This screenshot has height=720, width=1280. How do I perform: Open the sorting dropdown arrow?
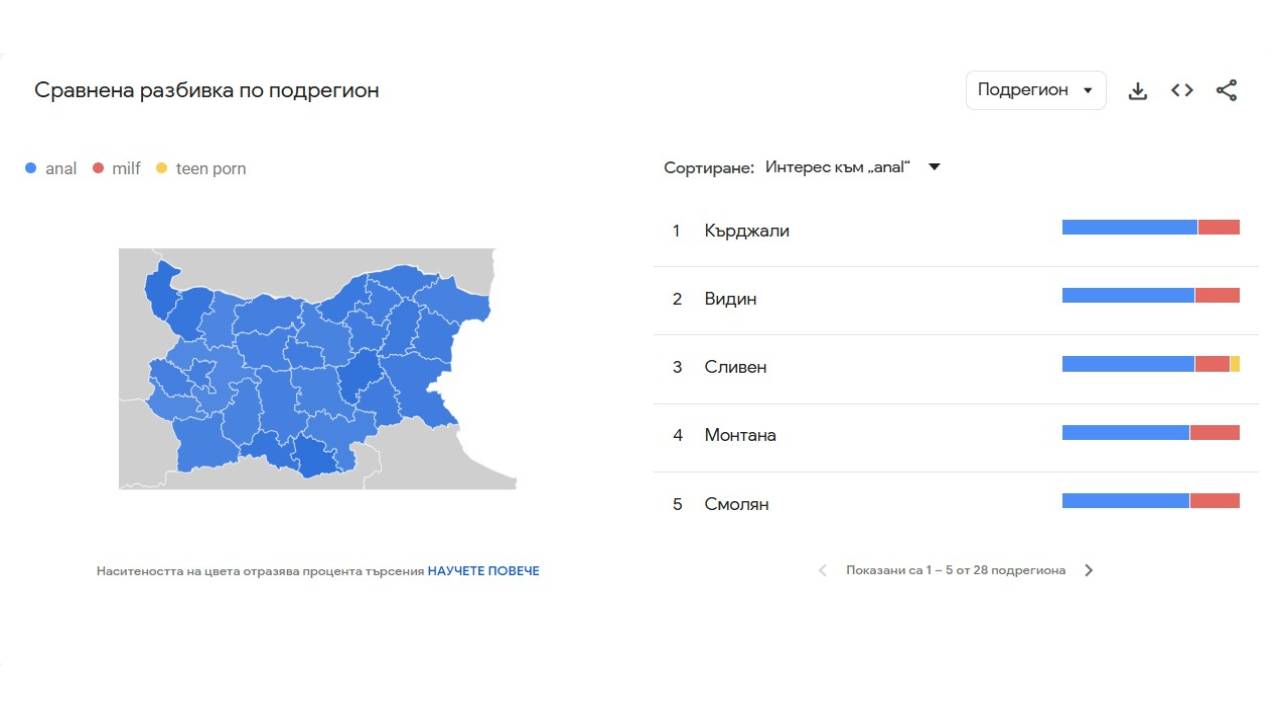(933, 167)
